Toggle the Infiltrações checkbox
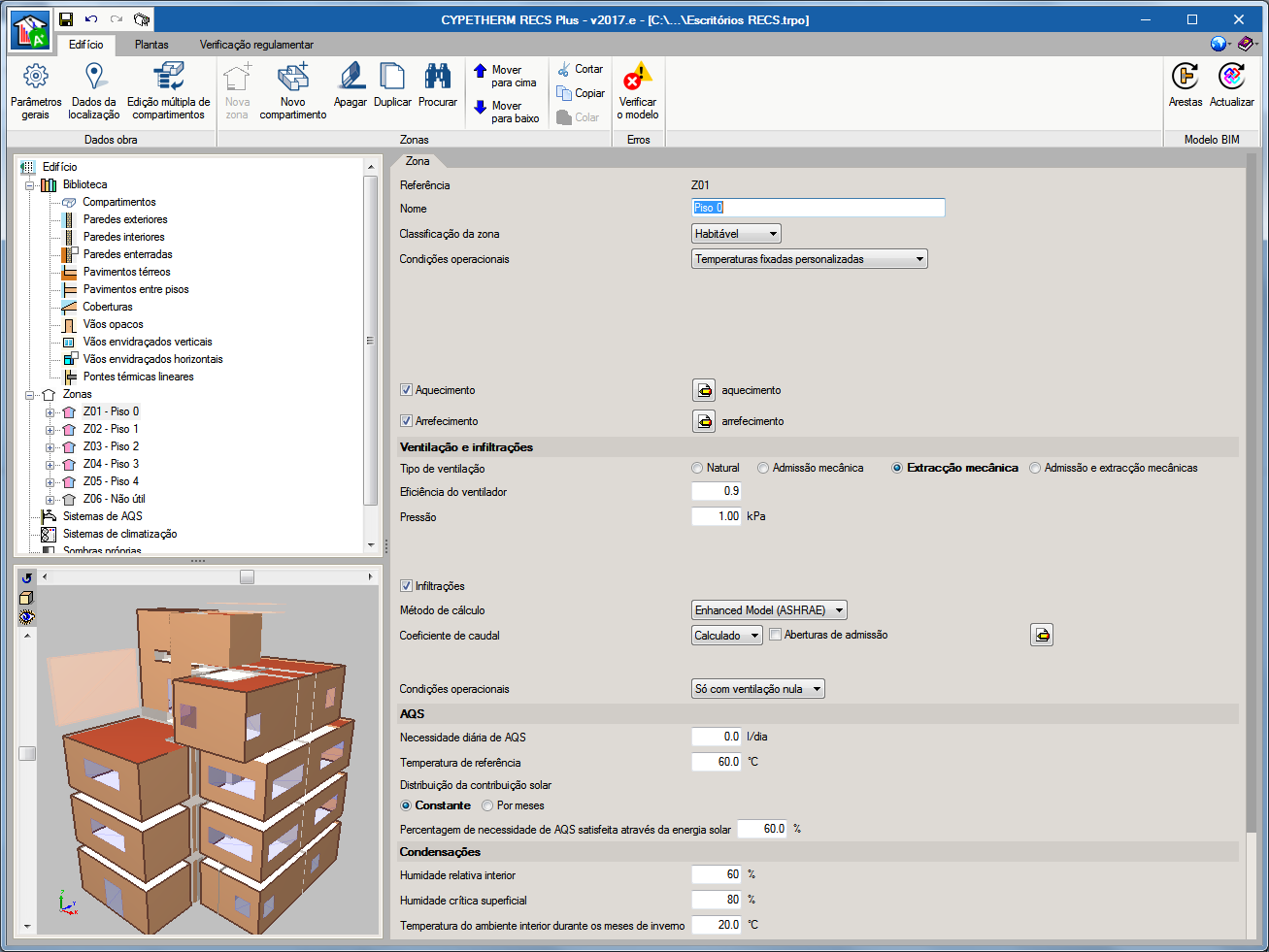The height and width of the screenshot is (952, 1269). (407, 586)
